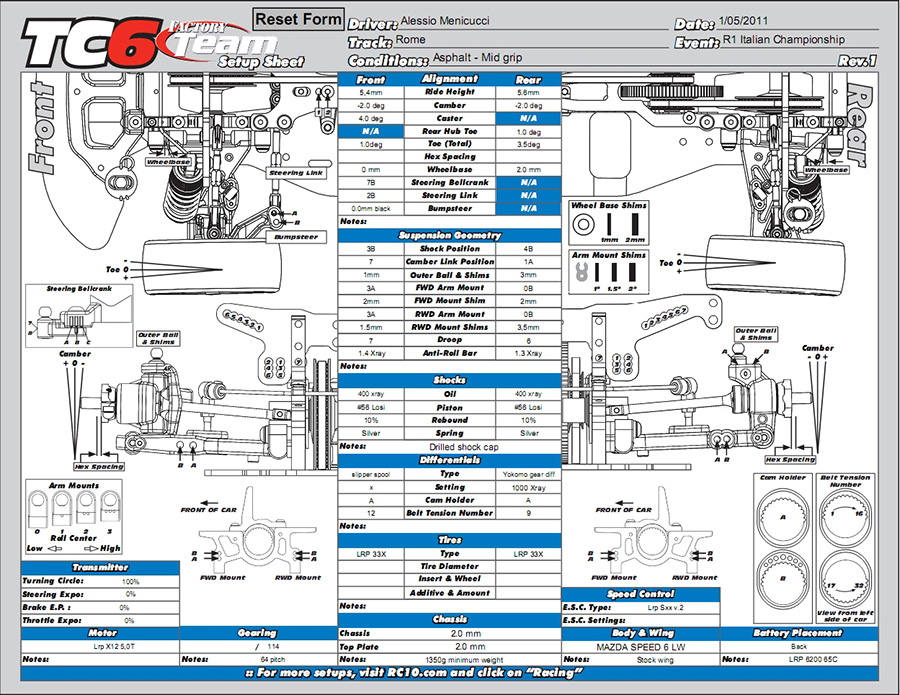Click Cam Holder B diagram
900x695 pixels.
(x=783, y=578)
